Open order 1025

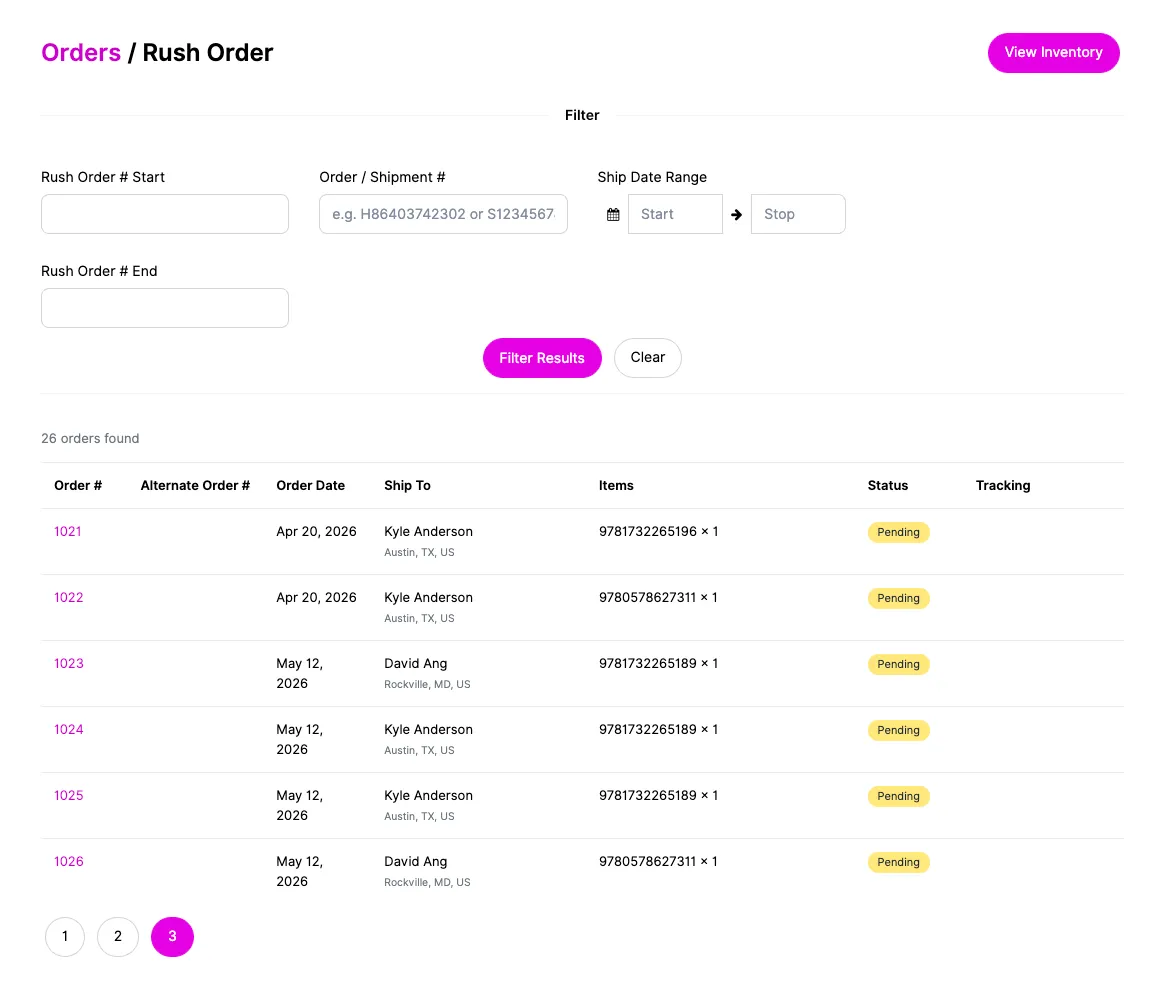point(69,796)
